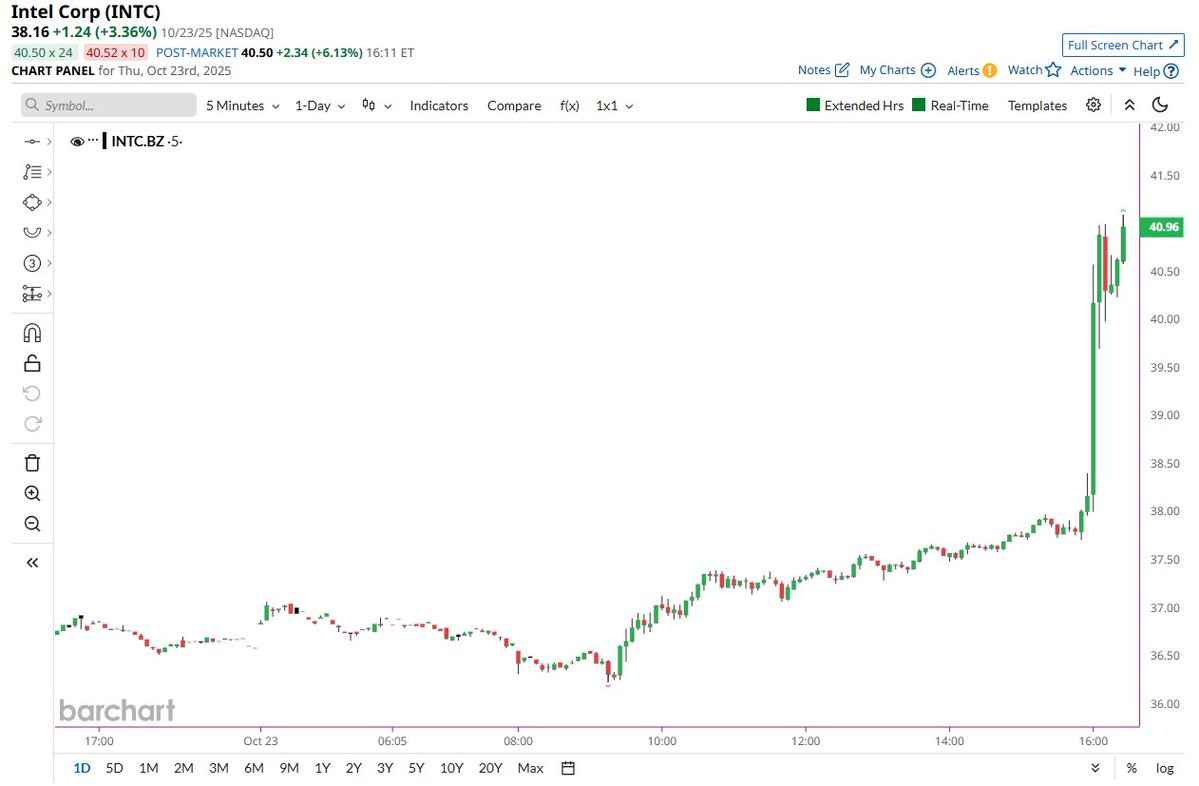Open the f(x) expressions menu
This screenshot has width=1199, height=786.
tap(570, 106)
